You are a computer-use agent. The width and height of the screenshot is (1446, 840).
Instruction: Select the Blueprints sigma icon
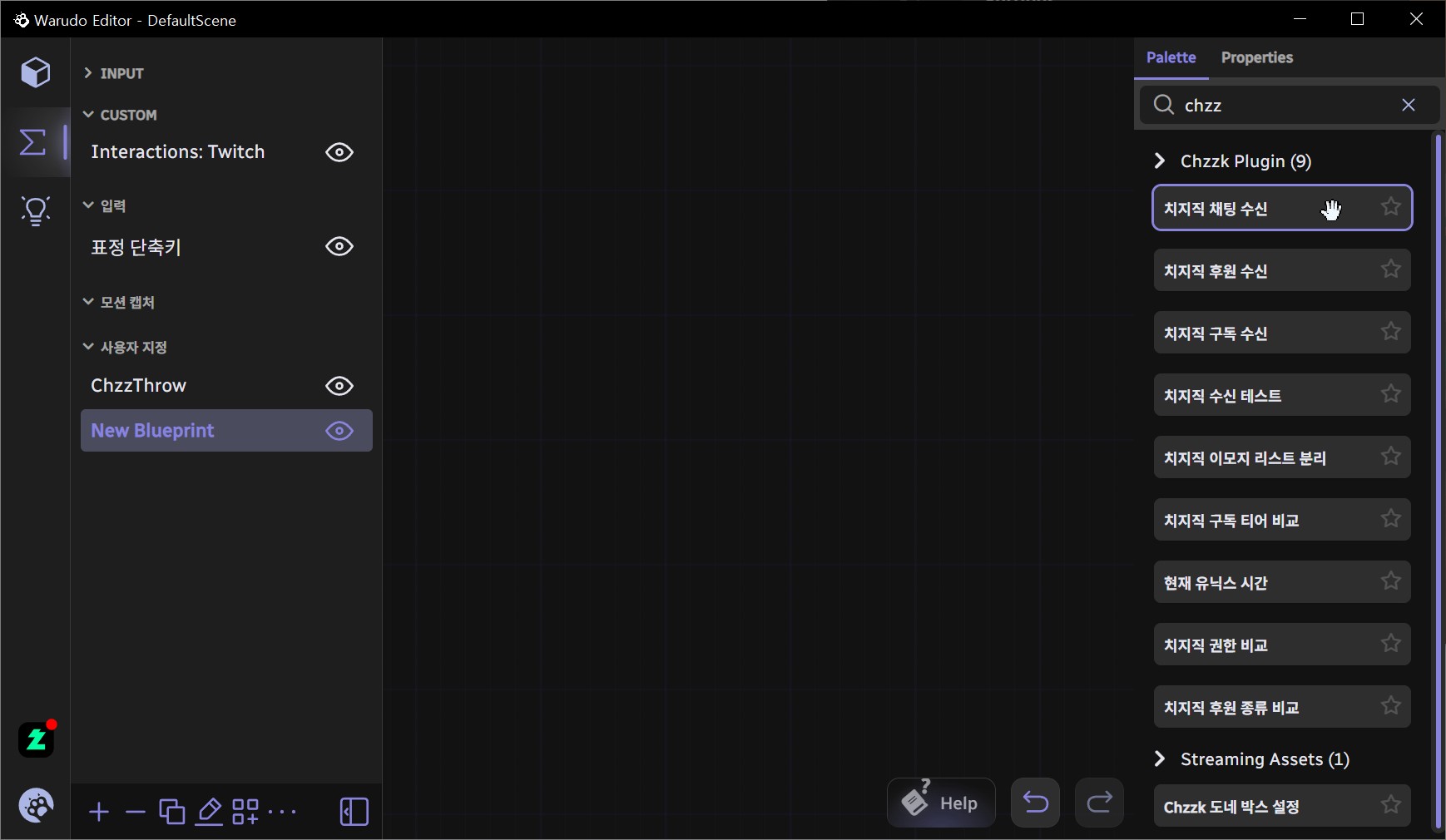tap(33, 141)
